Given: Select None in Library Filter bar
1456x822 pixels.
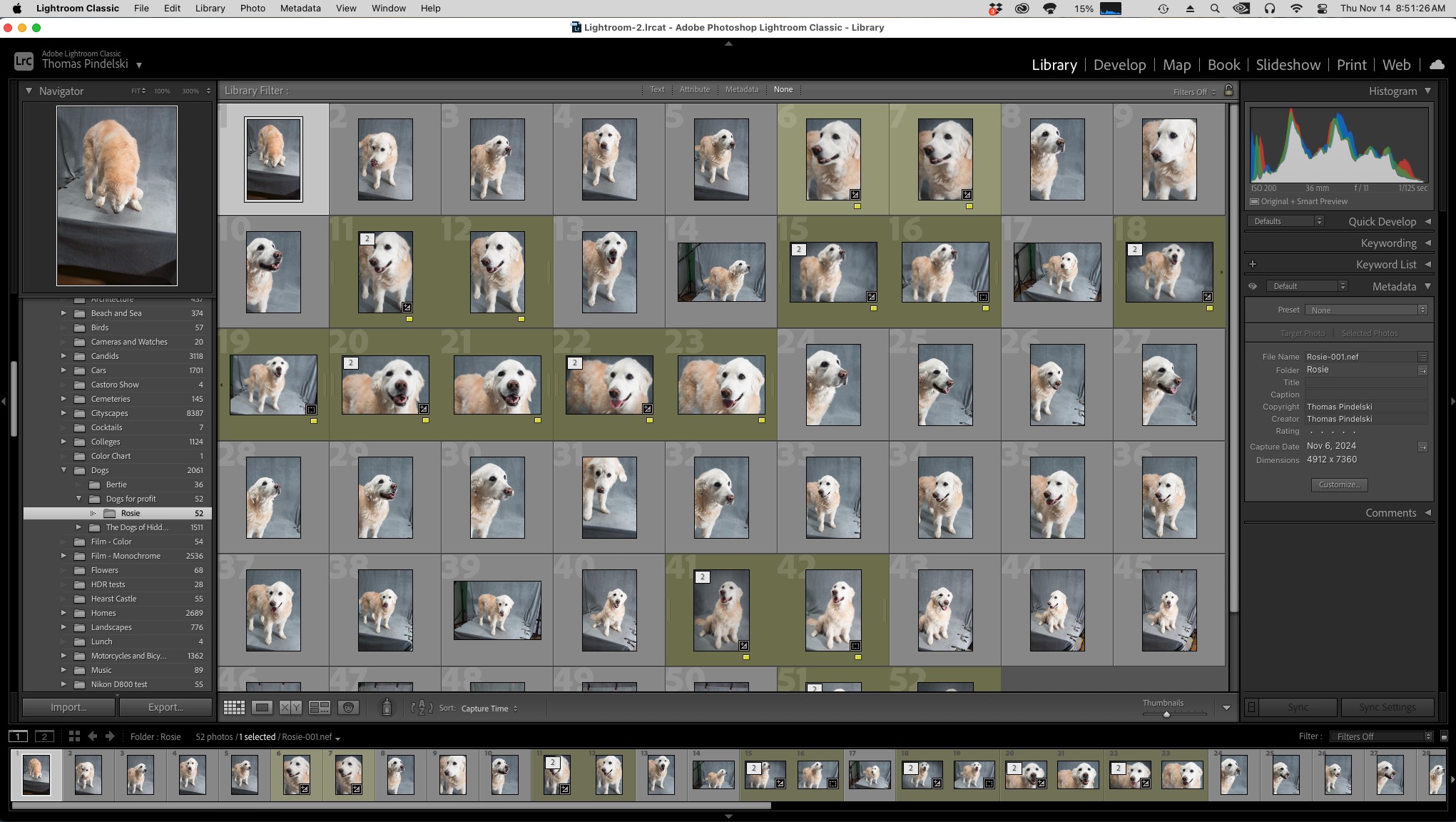Looking at the screenshot, I should coord(783,89).
